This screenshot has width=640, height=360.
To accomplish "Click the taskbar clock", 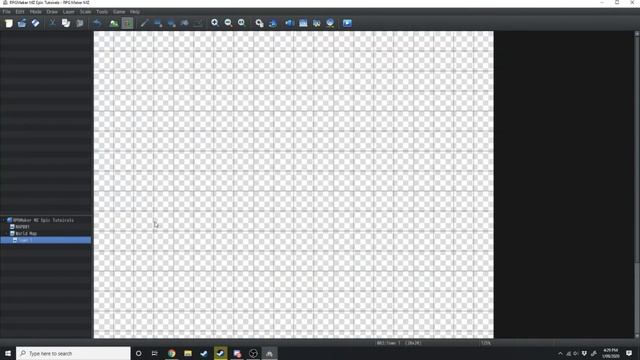I will click(x=611, y=353).
